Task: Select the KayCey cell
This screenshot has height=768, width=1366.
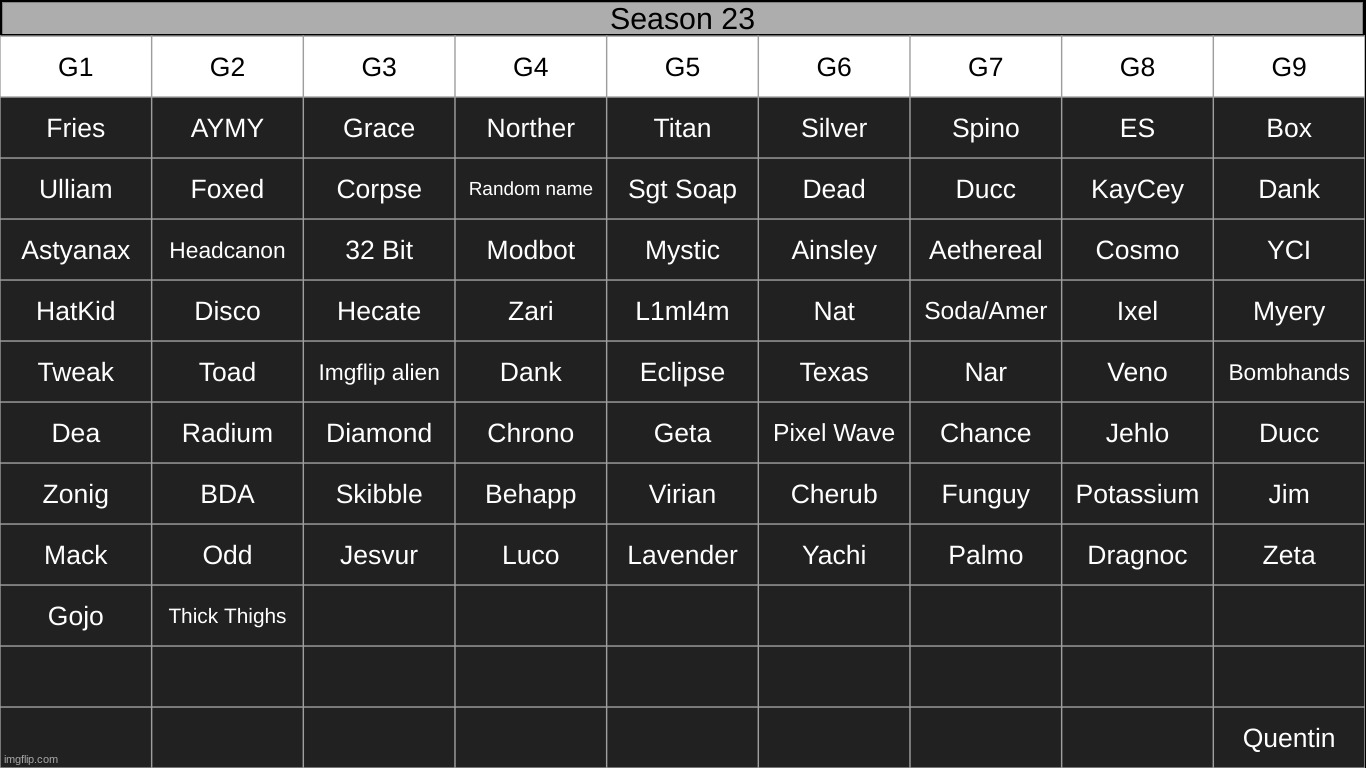Action: [1137, 189]
